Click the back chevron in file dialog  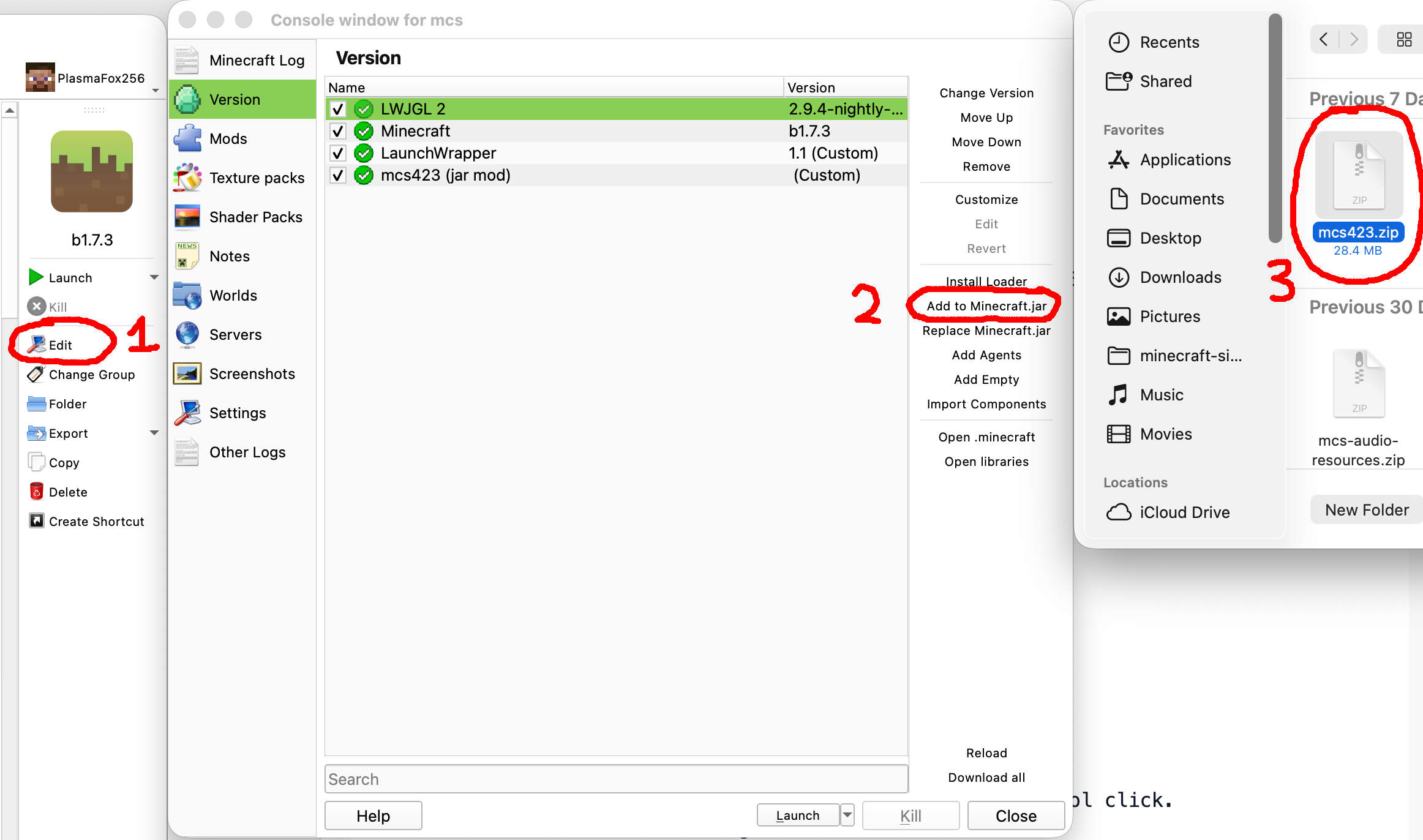(x=1324, y=39)
